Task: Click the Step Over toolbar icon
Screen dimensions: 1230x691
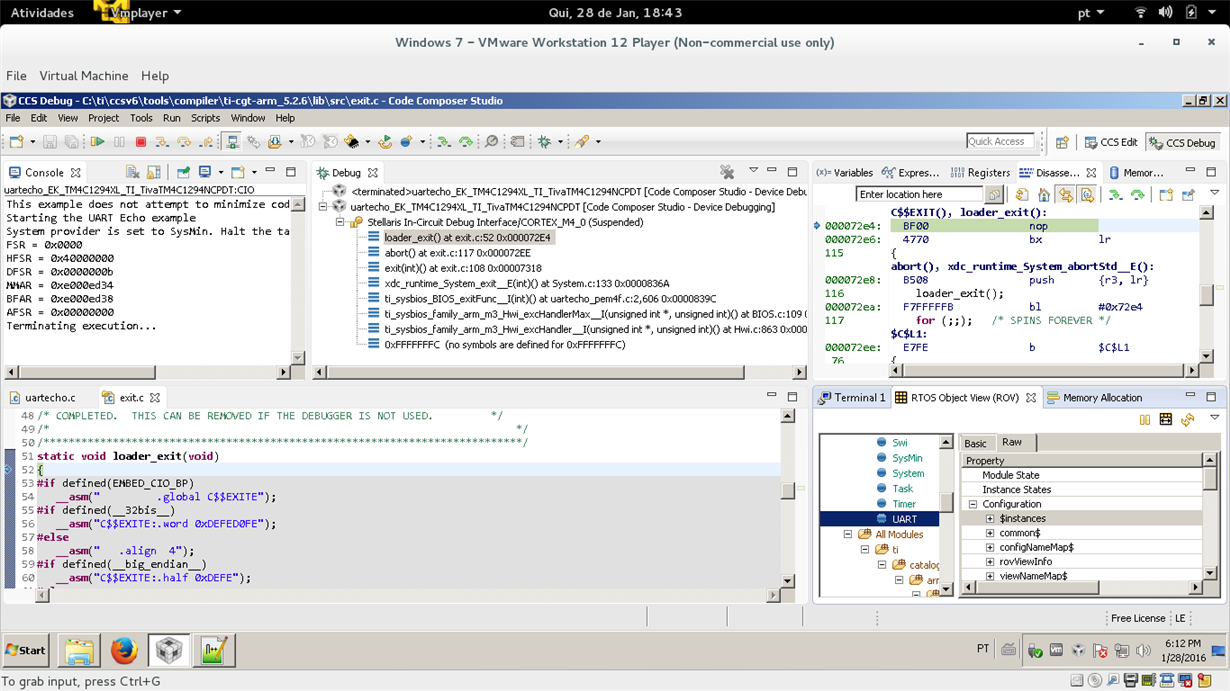Action: tap(184, 142)
